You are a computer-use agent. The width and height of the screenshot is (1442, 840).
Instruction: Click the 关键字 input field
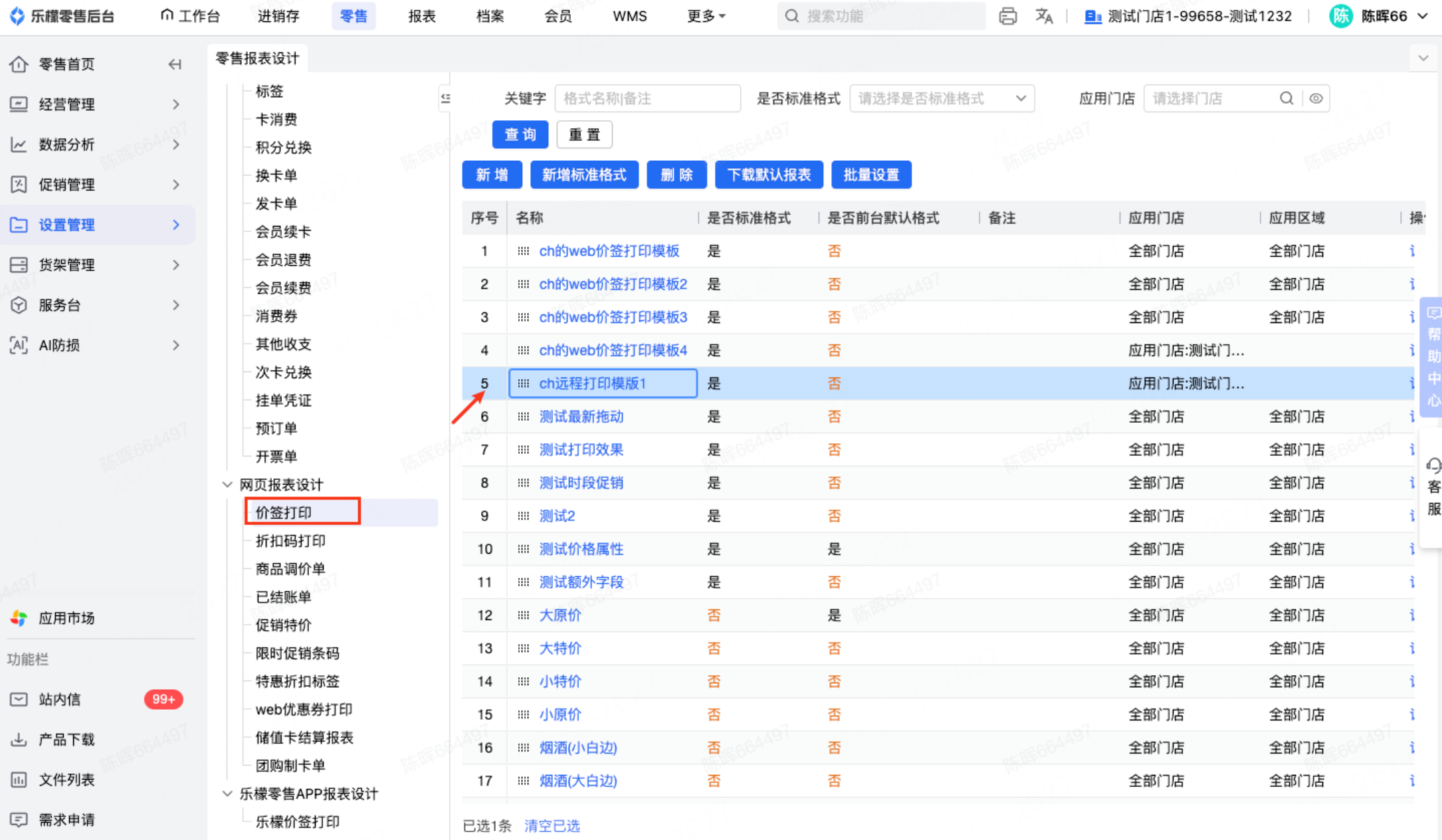click(647, 98)
